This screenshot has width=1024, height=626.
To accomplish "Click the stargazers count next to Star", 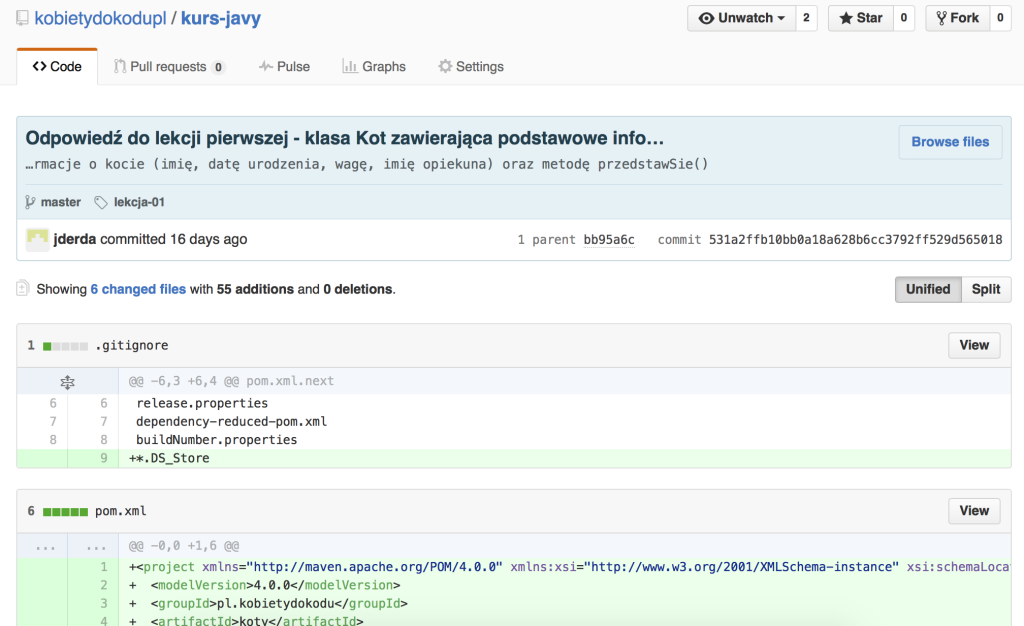I will click(903, 18).
